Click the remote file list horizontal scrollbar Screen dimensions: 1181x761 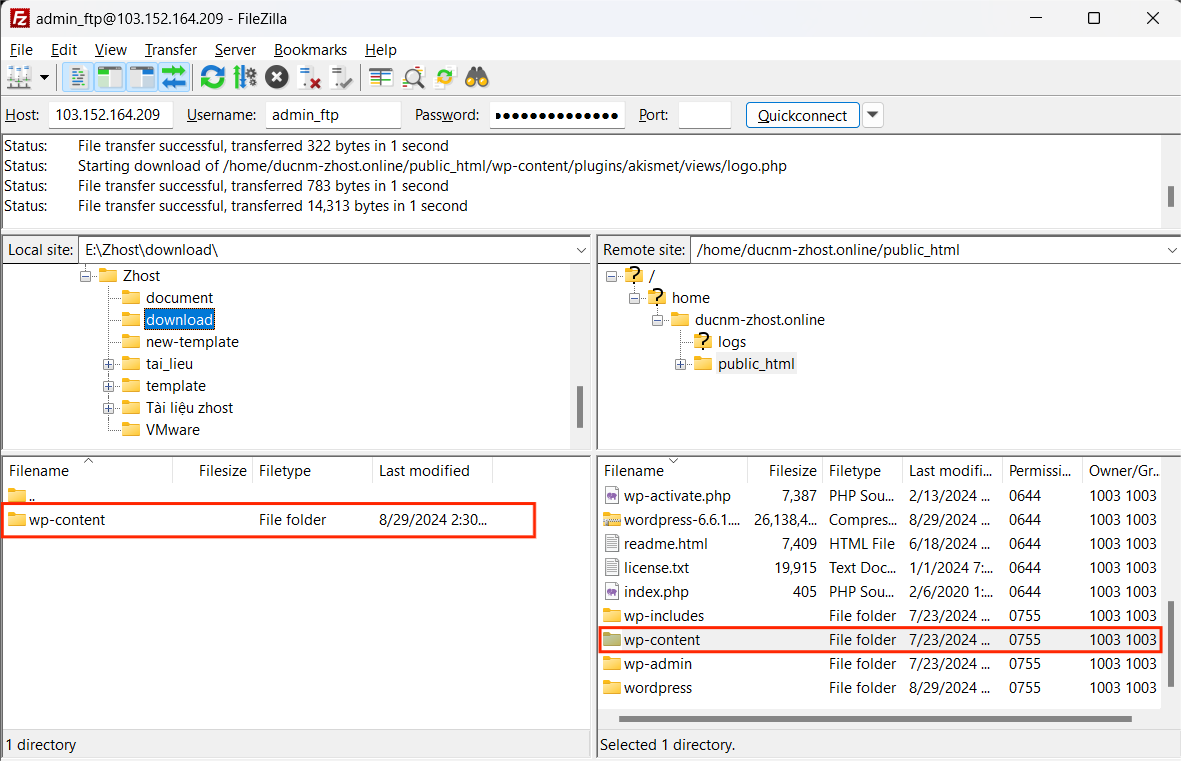pyautogui.click(x=875, y=718)
